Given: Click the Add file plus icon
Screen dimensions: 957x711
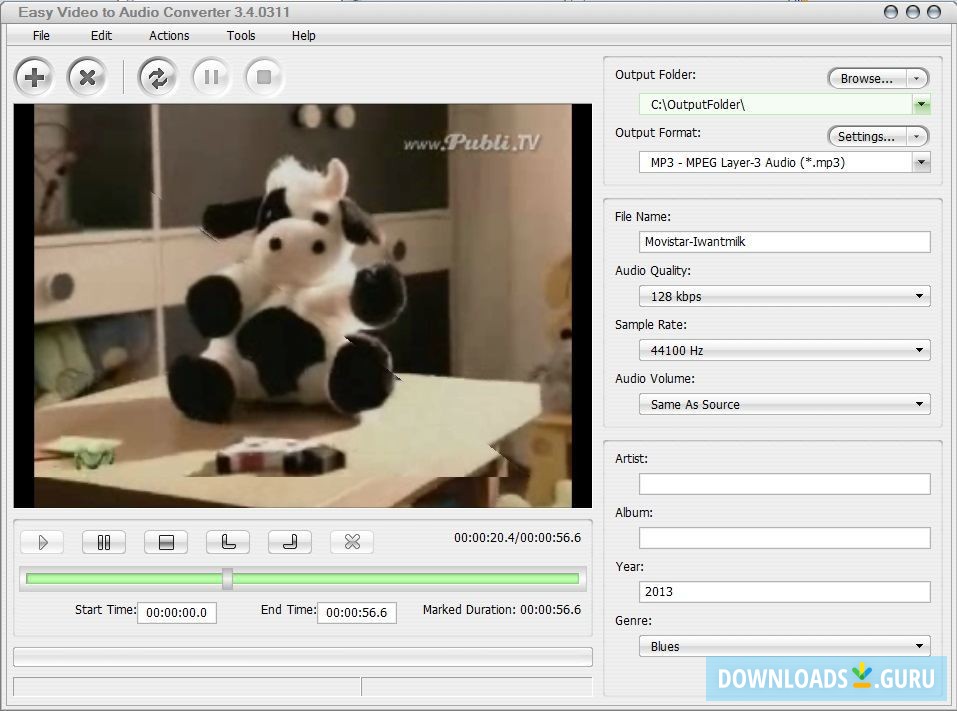Looking at the screenshot, I should click(35, 77).
